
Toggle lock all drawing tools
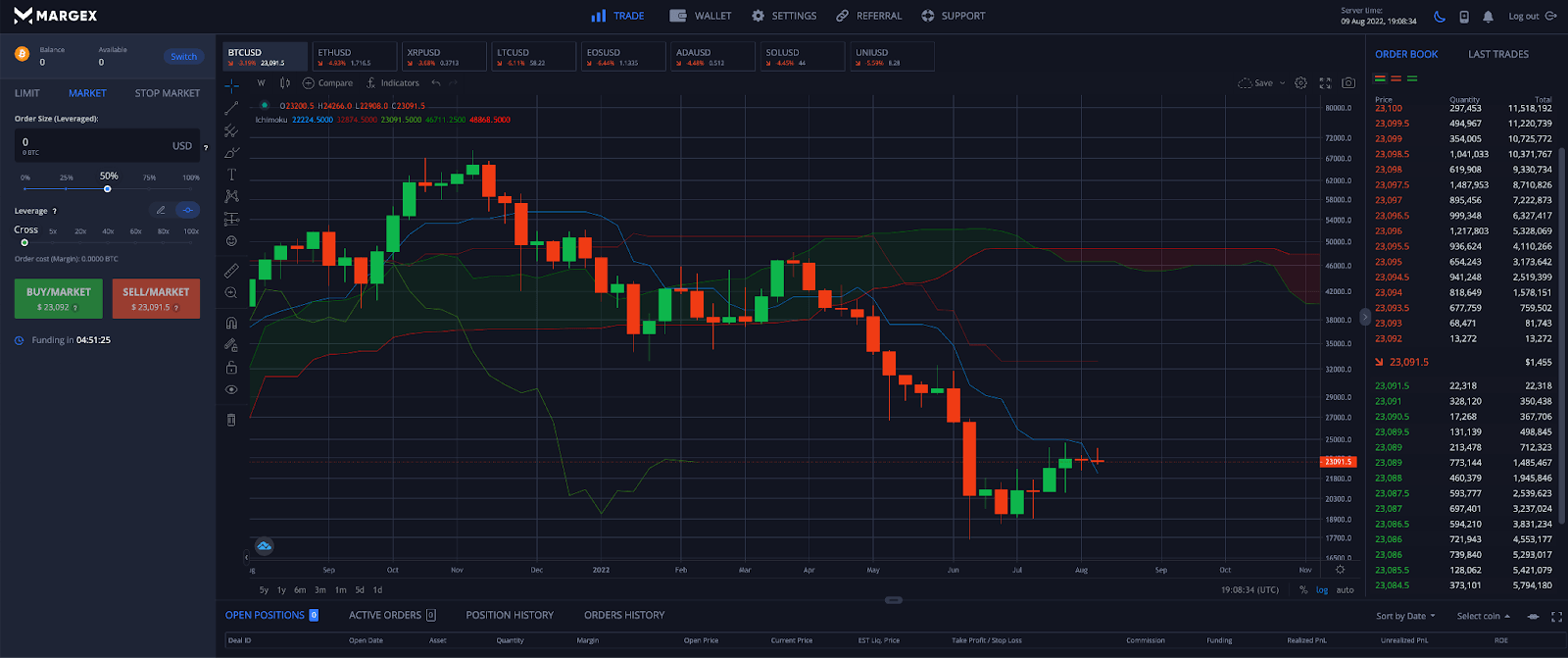231,368
